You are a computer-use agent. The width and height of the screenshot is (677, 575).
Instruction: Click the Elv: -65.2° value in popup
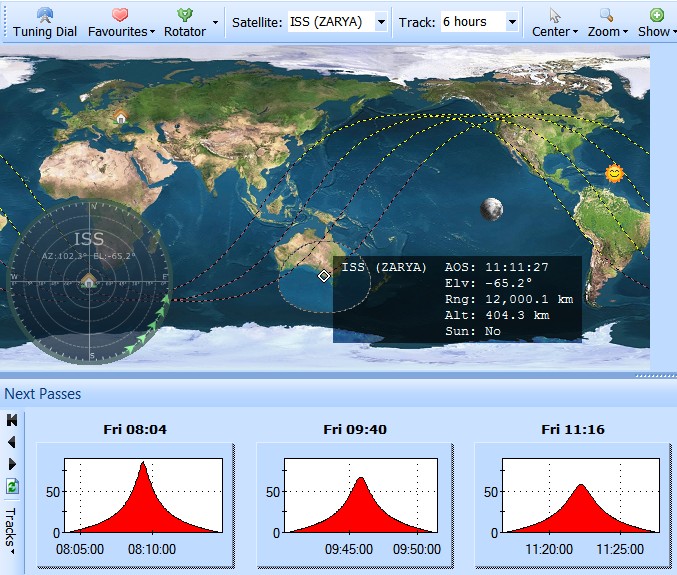point(488,283)
